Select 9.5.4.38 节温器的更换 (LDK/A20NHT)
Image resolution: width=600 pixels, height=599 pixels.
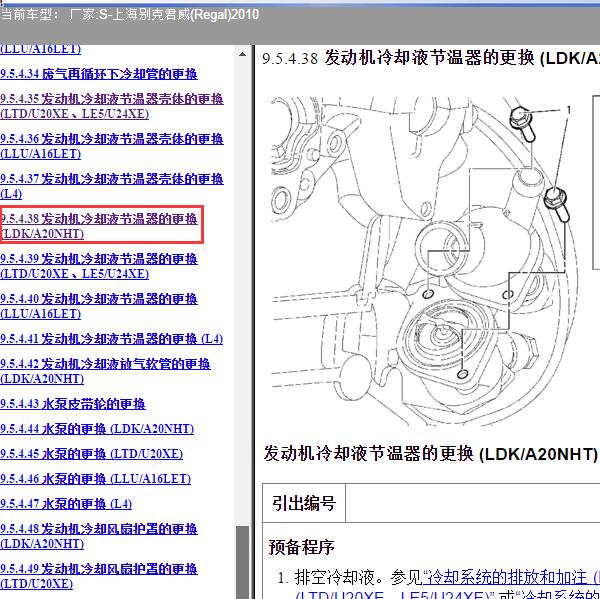click(99, 226)
